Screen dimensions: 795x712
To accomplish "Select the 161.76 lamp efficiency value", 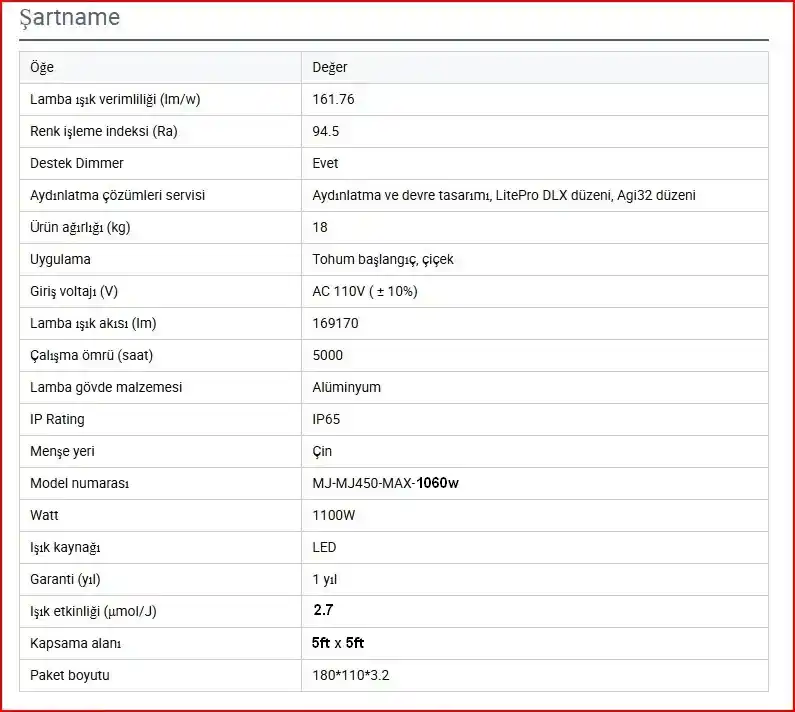I will point(333,99).
